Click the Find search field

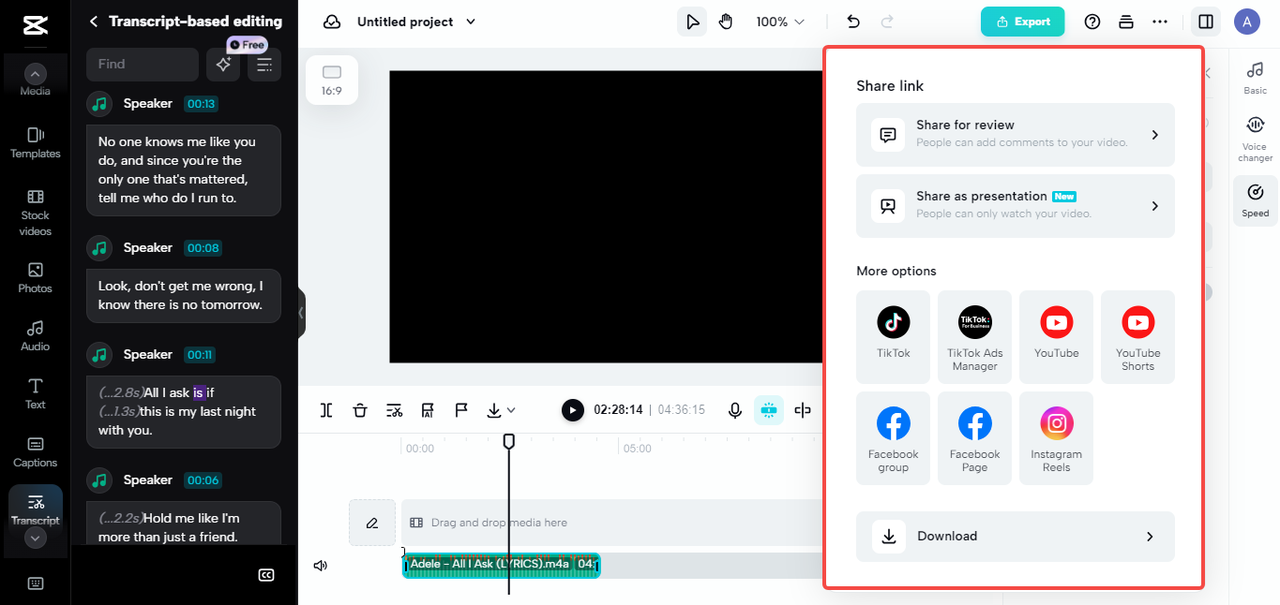(x=142, y=64)
